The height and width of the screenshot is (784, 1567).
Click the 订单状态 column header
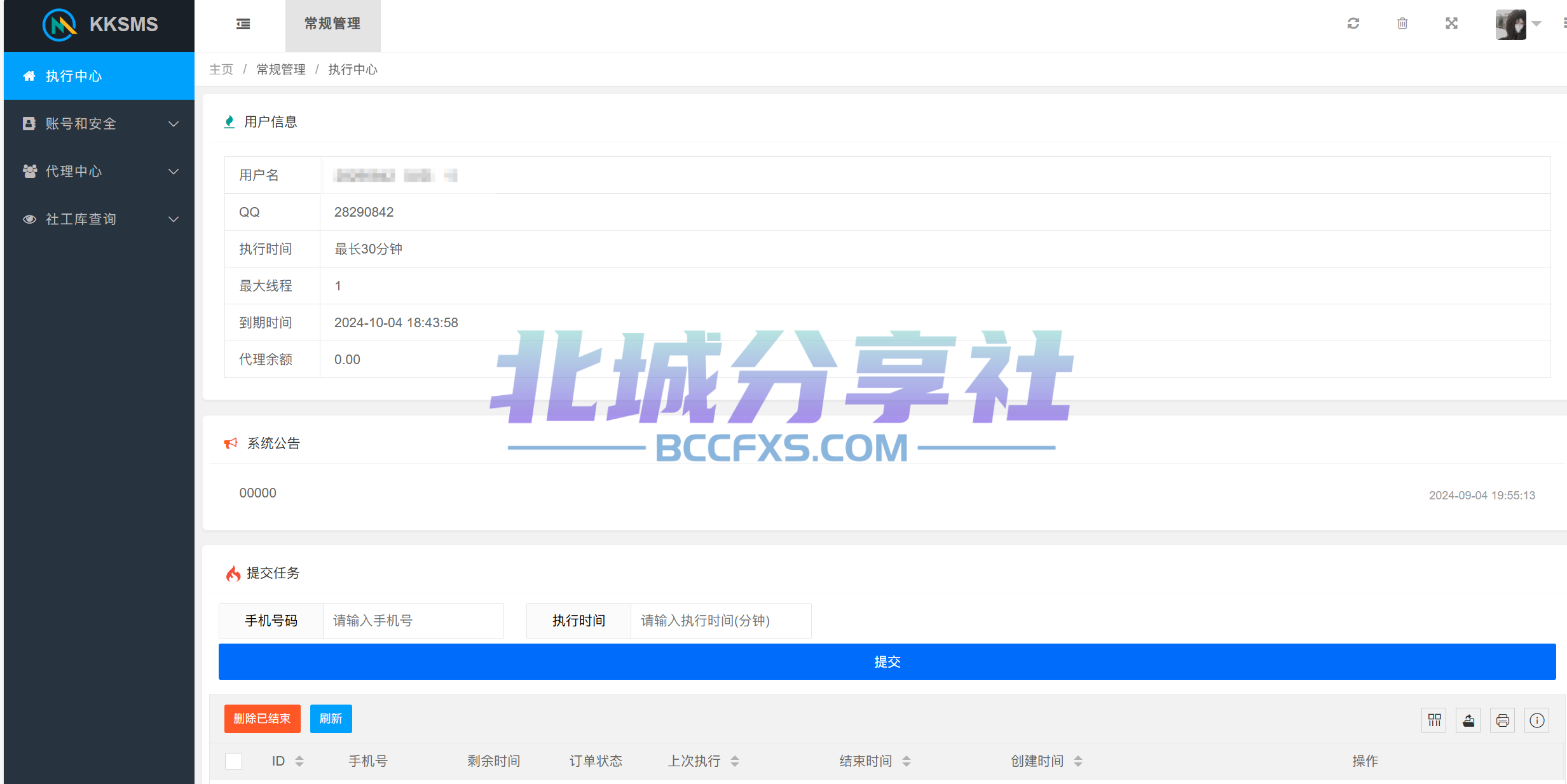596,761
